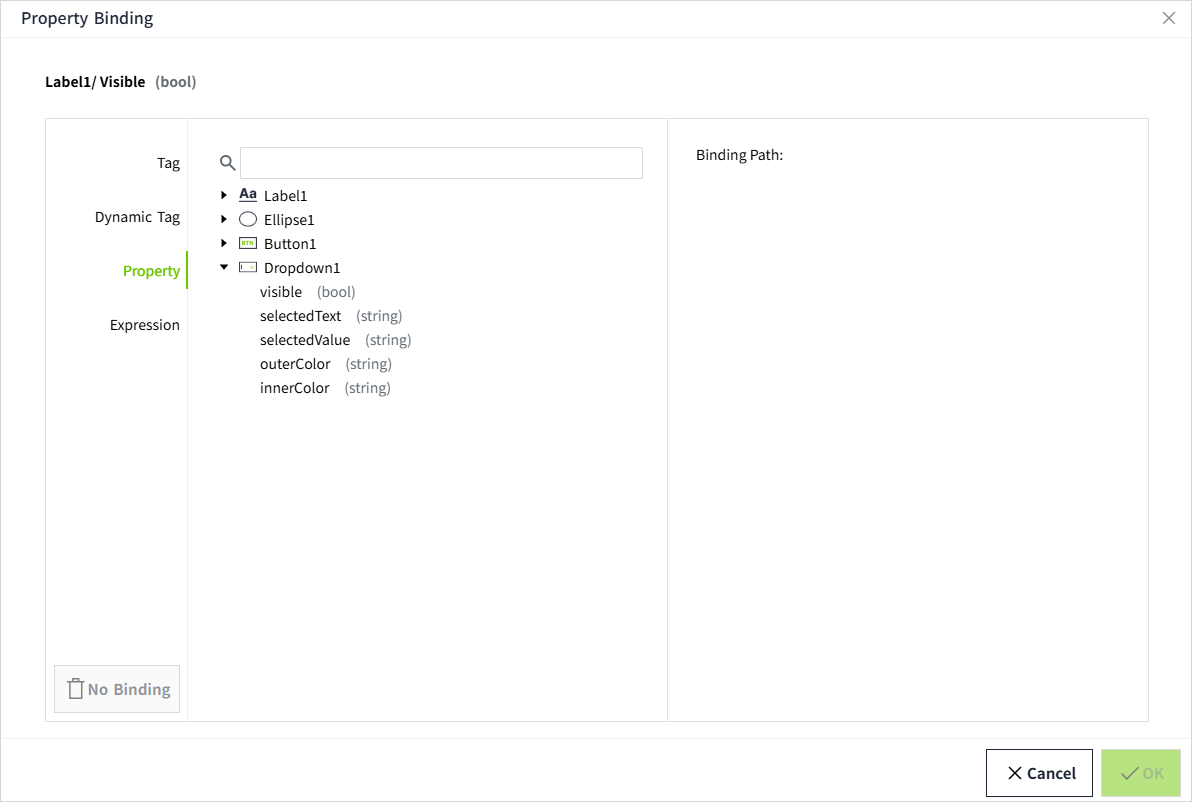Click the Dropdown1 component icon
This screenshot has width=1192, height=802.
pyautogui.click(x=248, y=267)
